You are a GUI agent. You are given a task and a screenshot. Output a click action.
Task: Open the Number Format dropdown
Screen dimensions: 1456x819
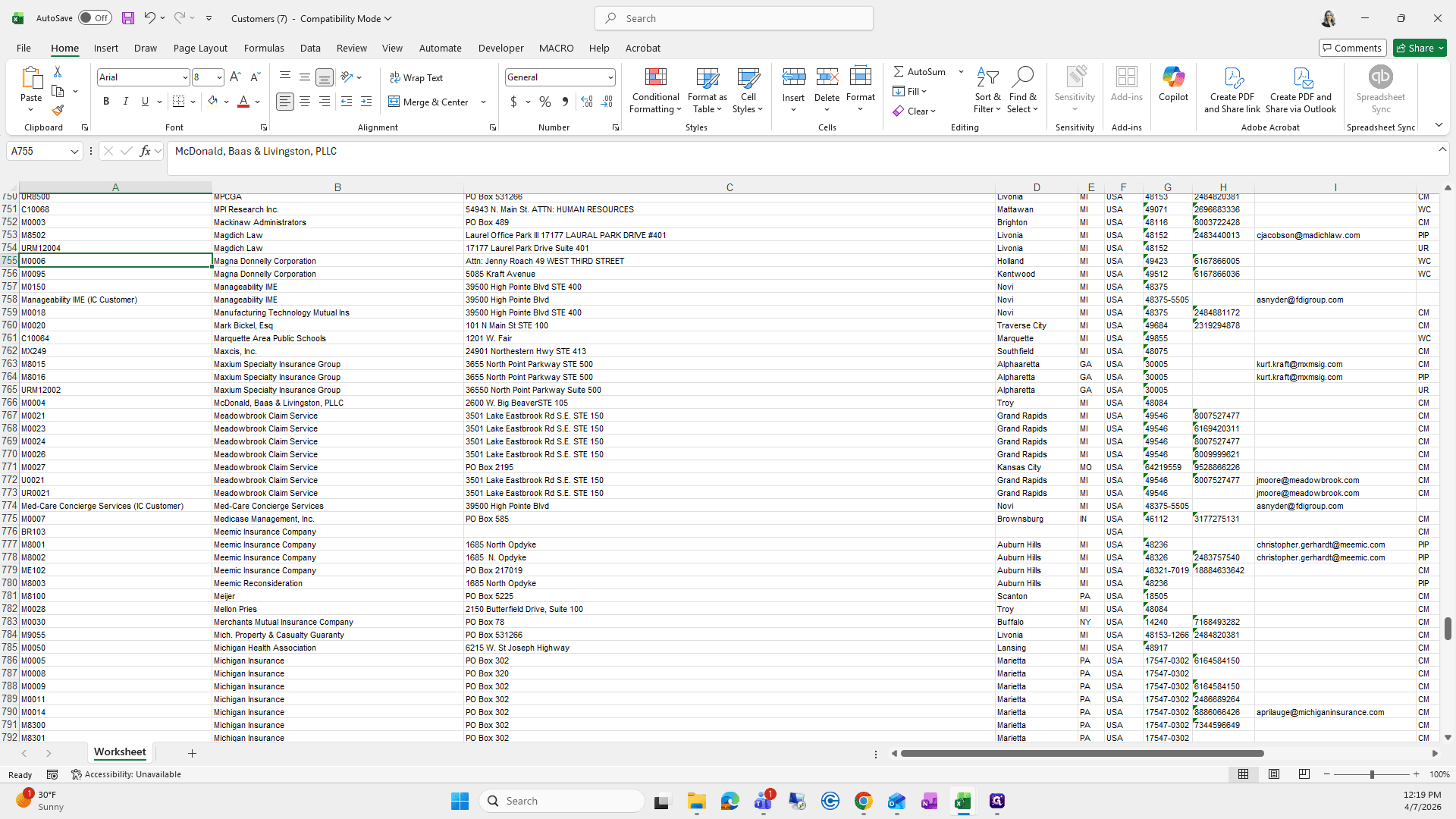point(610,77)
